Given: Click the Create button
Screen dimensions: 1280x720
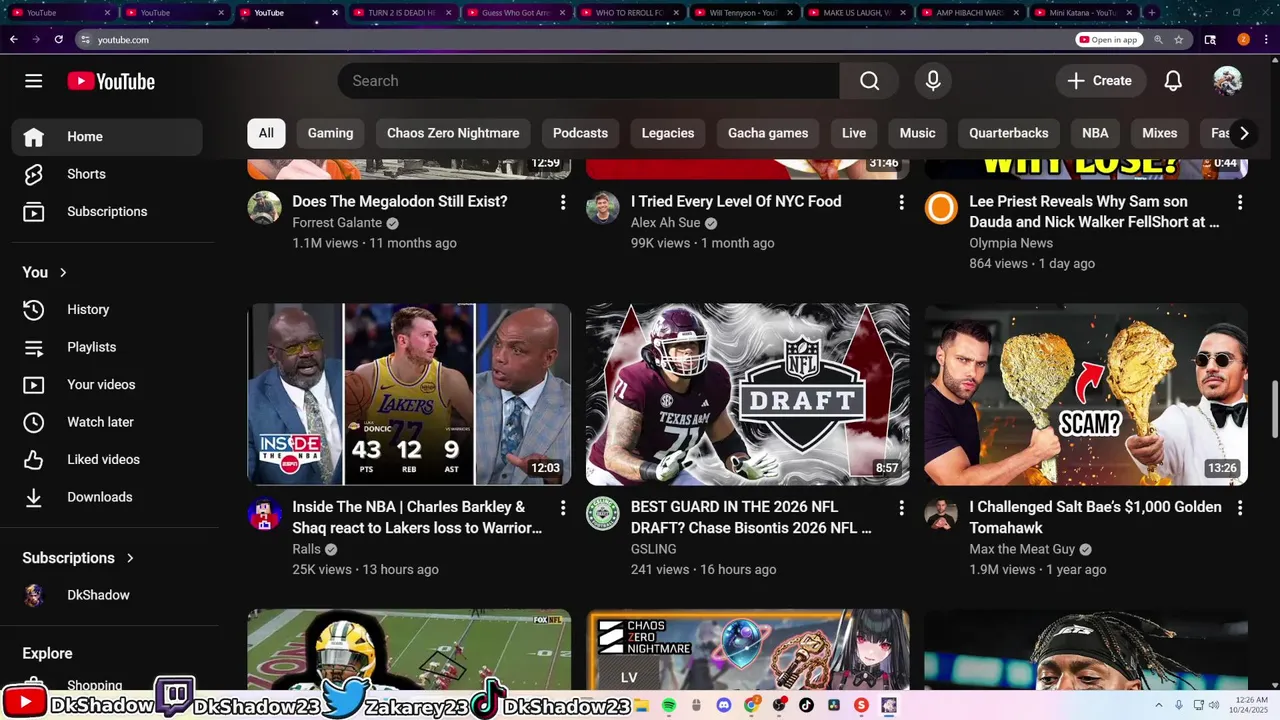Looking at the screenshot, I should [1099, 81].
